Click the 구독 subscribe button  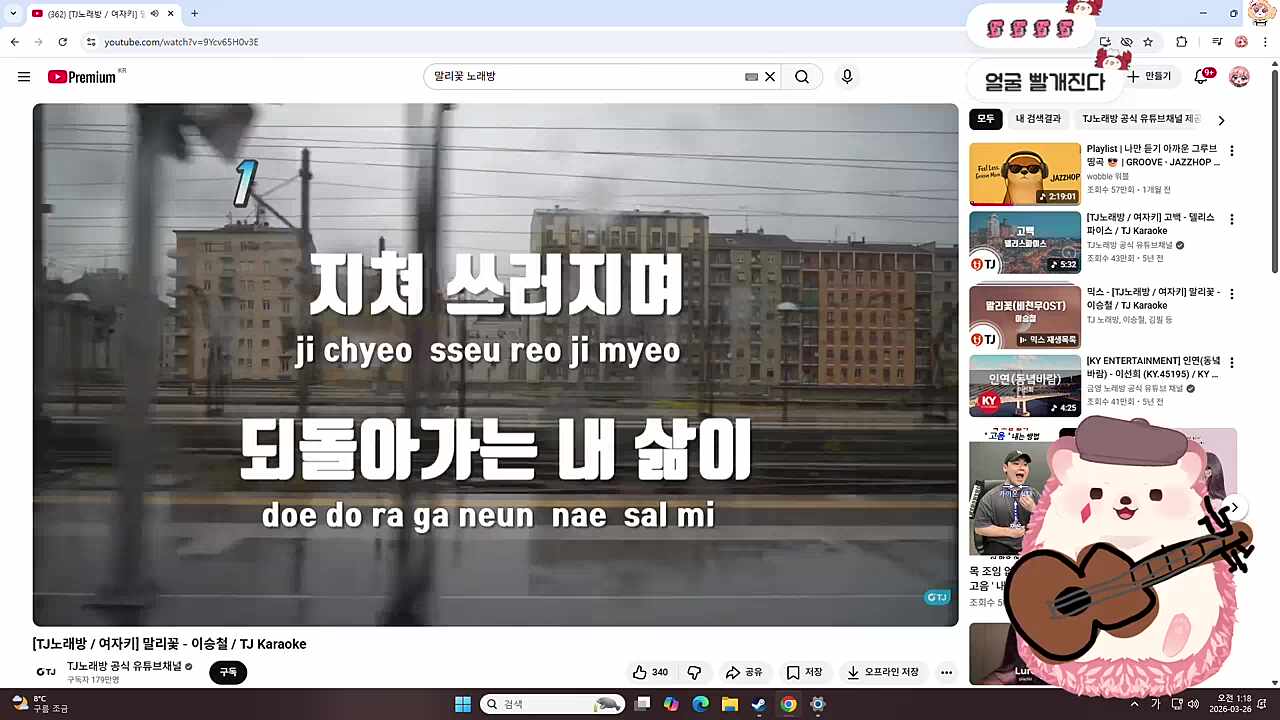pos(228,672)
